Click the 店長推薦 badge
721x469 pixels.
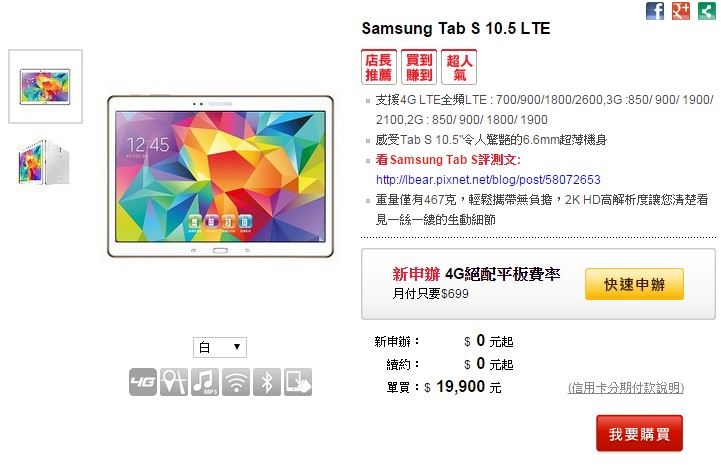pyautogui.click(x=378, y=67)
